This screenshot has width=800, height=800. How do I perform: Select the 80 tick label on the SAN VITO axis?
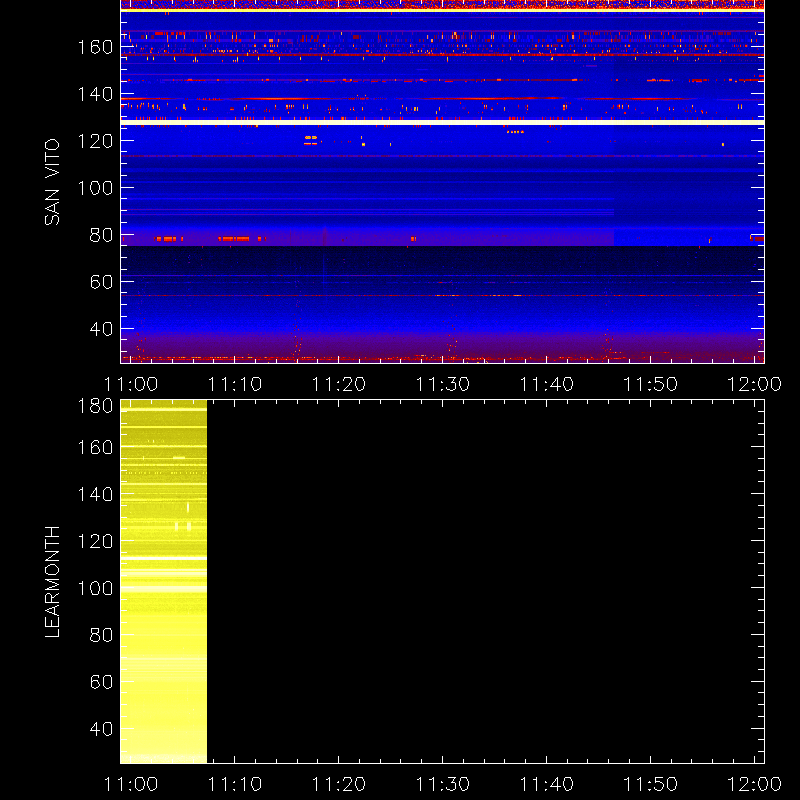(x=101, y=235)
